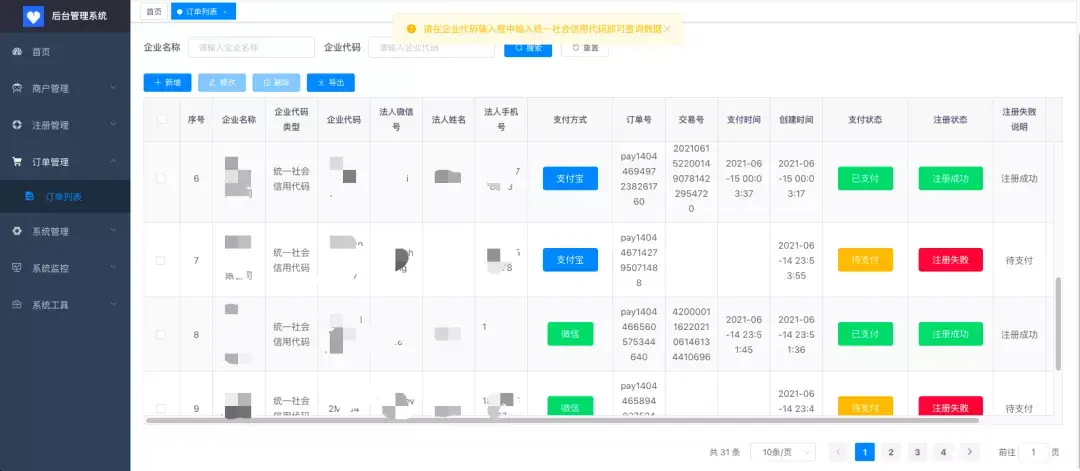Open 订单列表 in the sidebar submenu
The height and width of the screenshot is (471, 1080).
point(65,197)
